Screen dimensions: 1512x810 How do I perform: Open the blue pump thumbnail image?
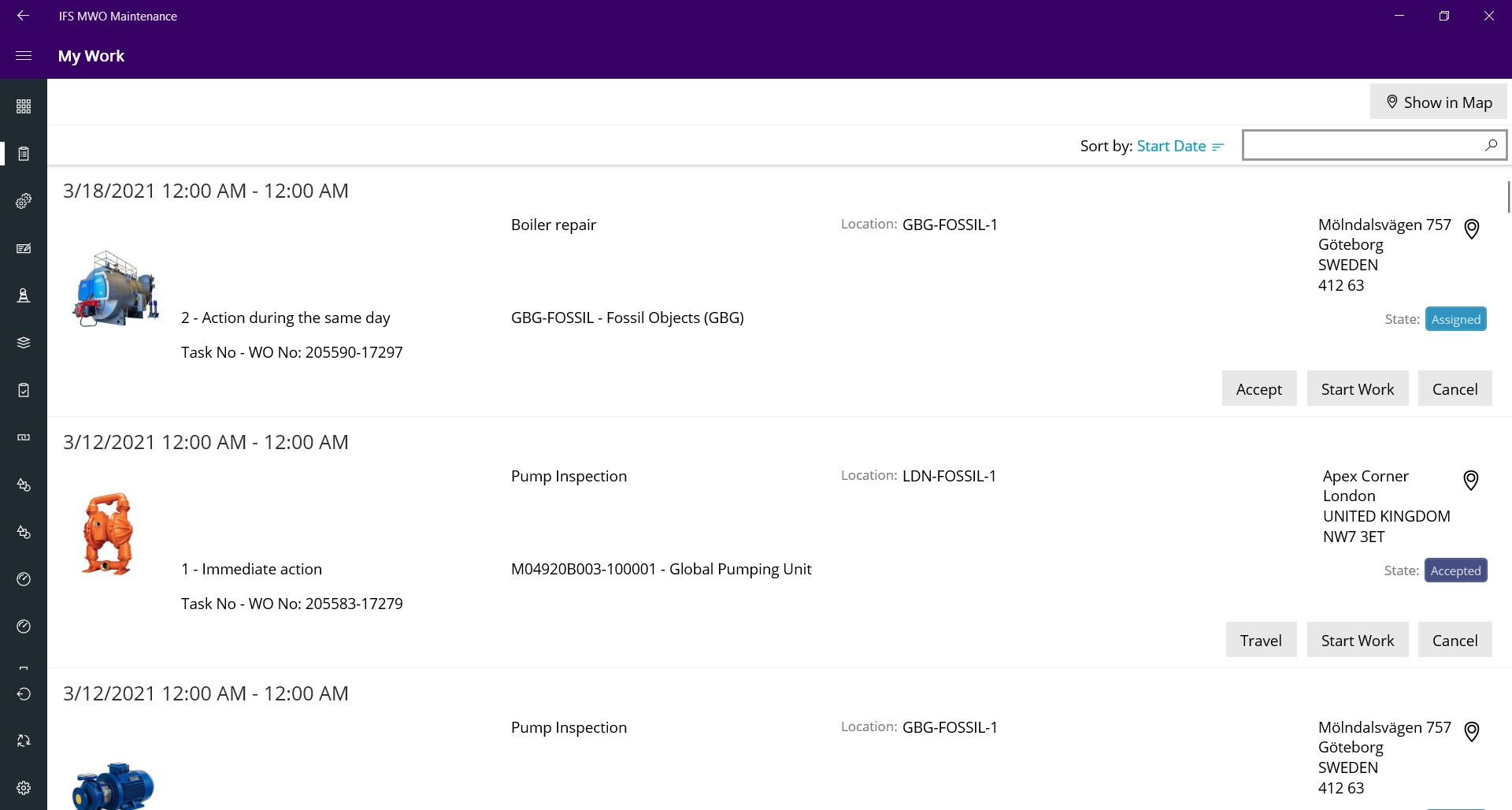(113, 786)
